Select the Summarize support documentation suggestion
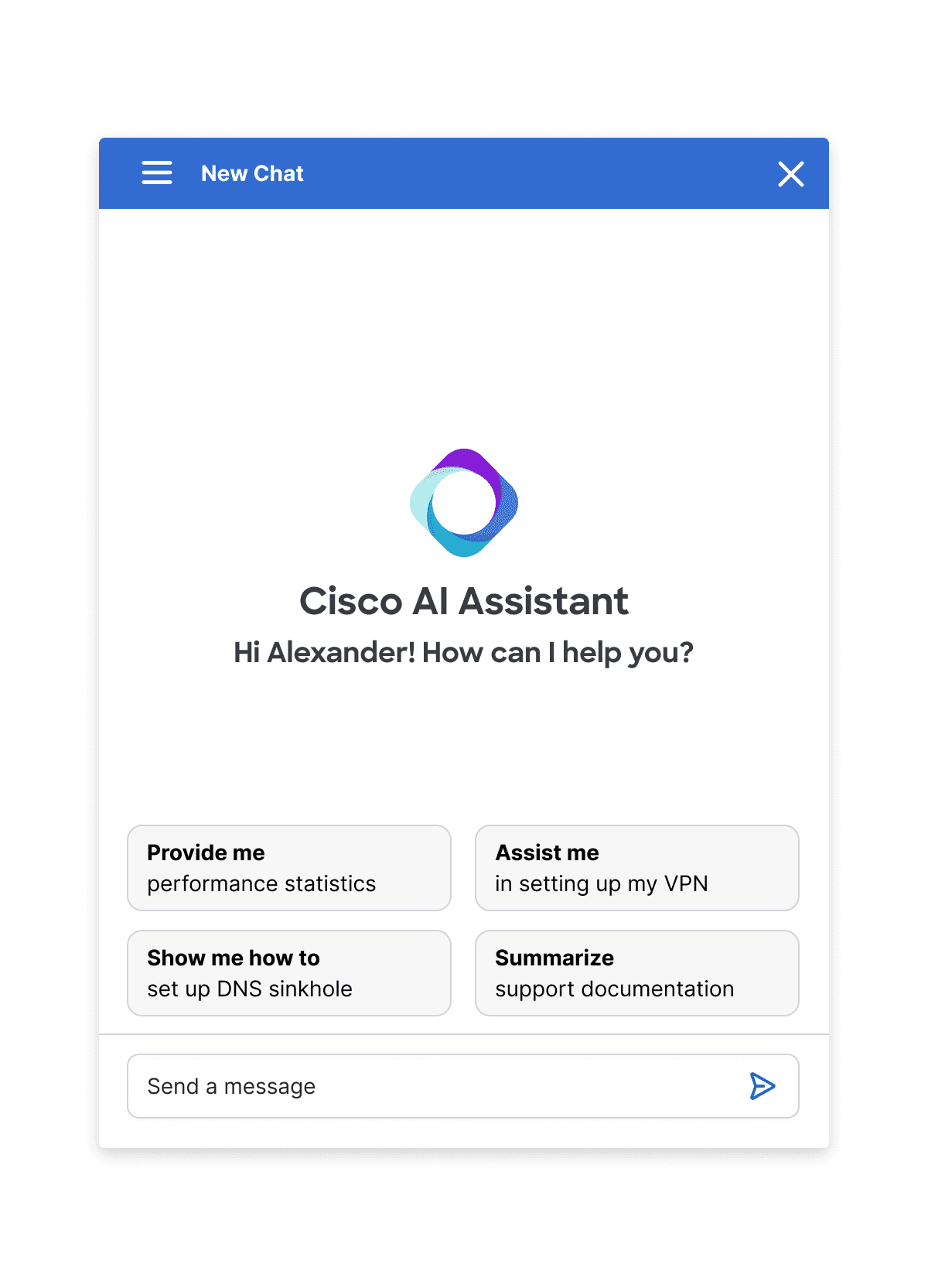Image resolution: width=928 pixels, height=1288 pixels. (637, 973)
